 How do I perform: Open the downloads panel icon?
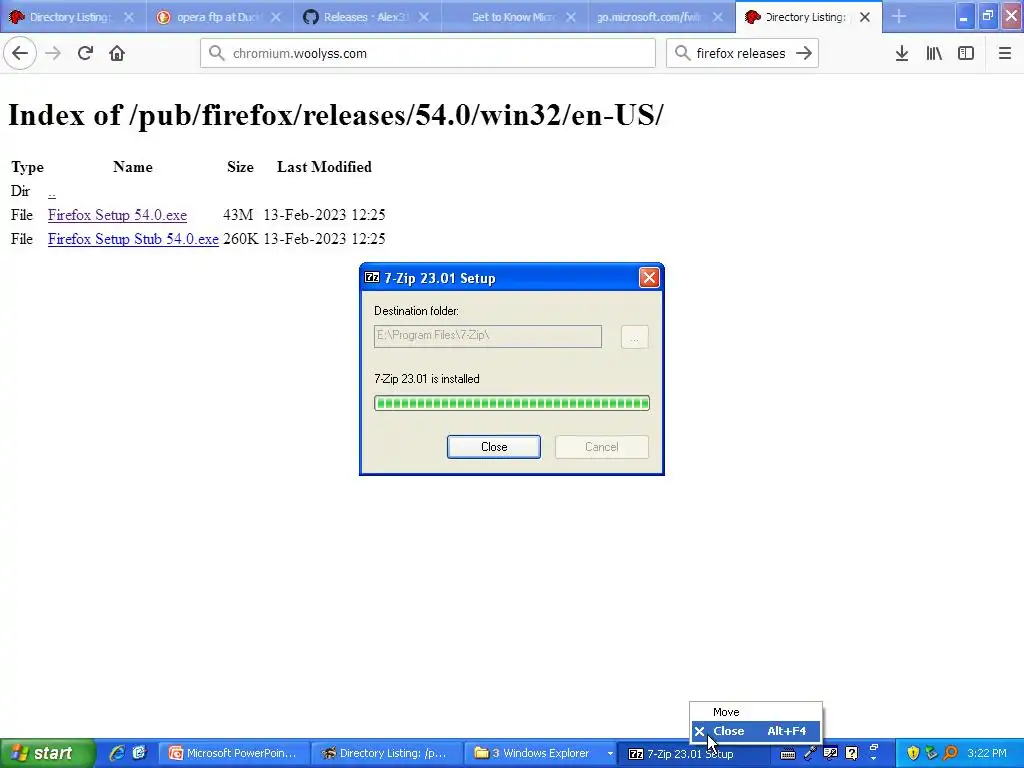coord(902,53)
